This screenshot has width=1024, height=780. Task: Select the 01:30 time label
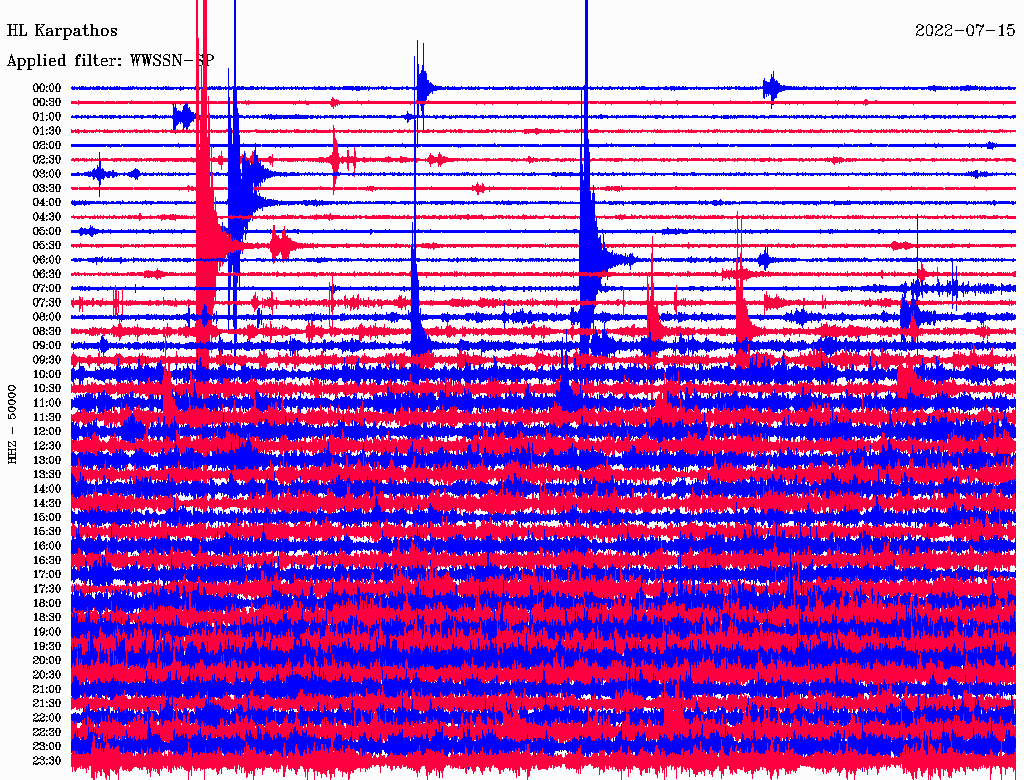click(47, 131)
